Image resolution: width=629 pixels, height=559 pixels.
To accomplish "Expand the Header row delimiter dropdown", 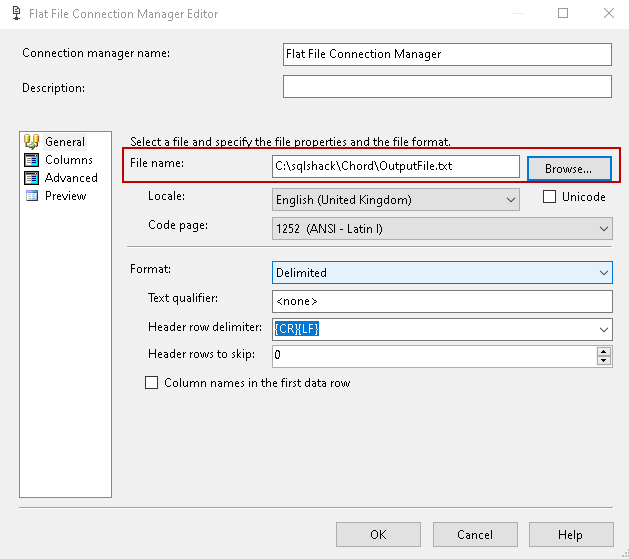I will click(x=603, y=328).
